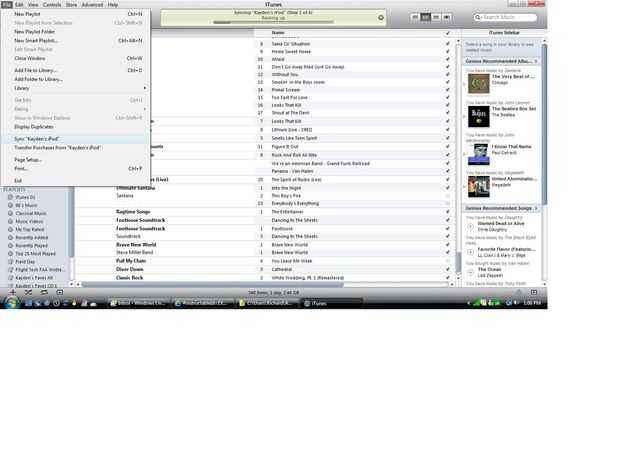Image resolution: width=620 pixels, height=465 pixels.
Task: Switch to list view button
Action: [x=415, y=17]
